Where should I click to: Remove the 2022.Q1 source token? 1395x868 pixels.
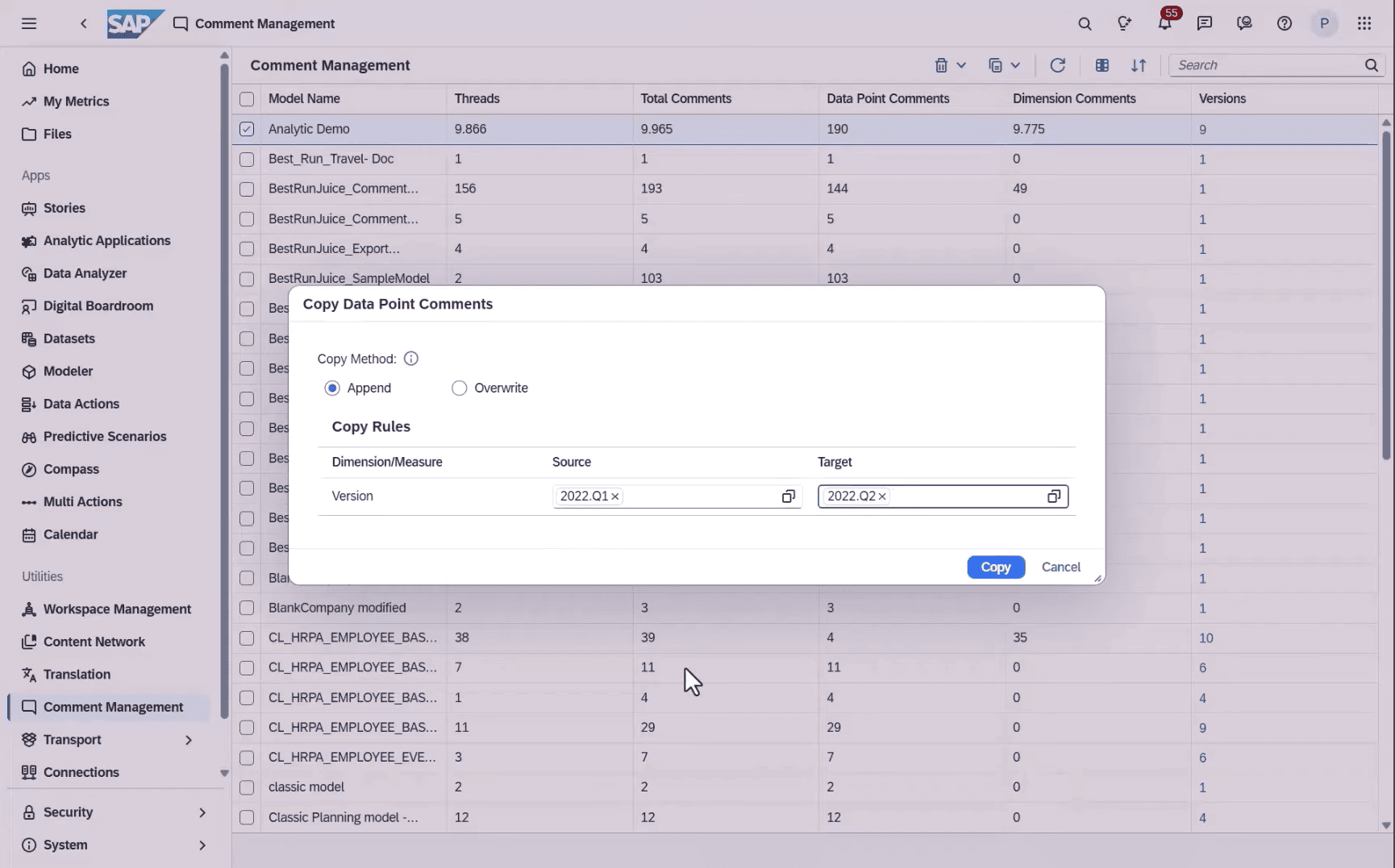[x=615, y=496]
